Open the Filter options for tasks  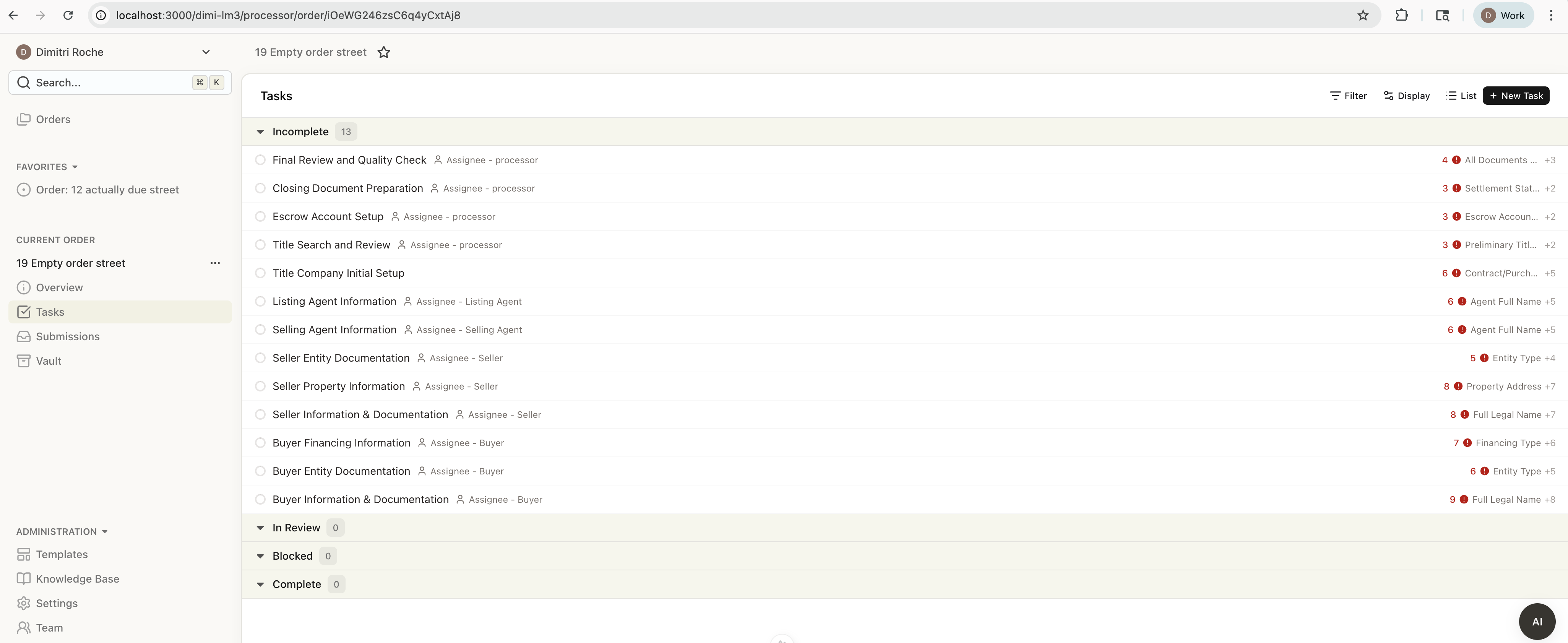tap(1348, 96)
